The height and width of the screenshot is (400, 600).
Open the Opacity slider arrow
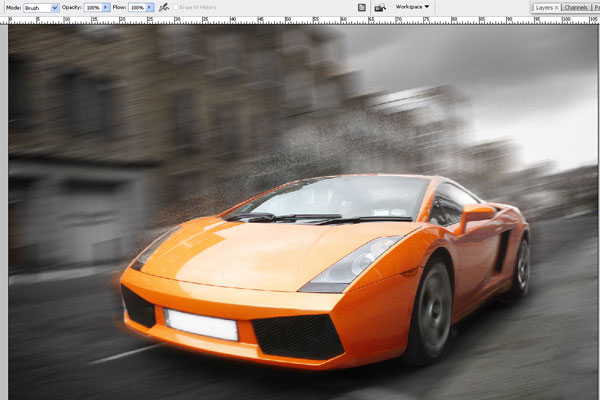pos(106,7)
